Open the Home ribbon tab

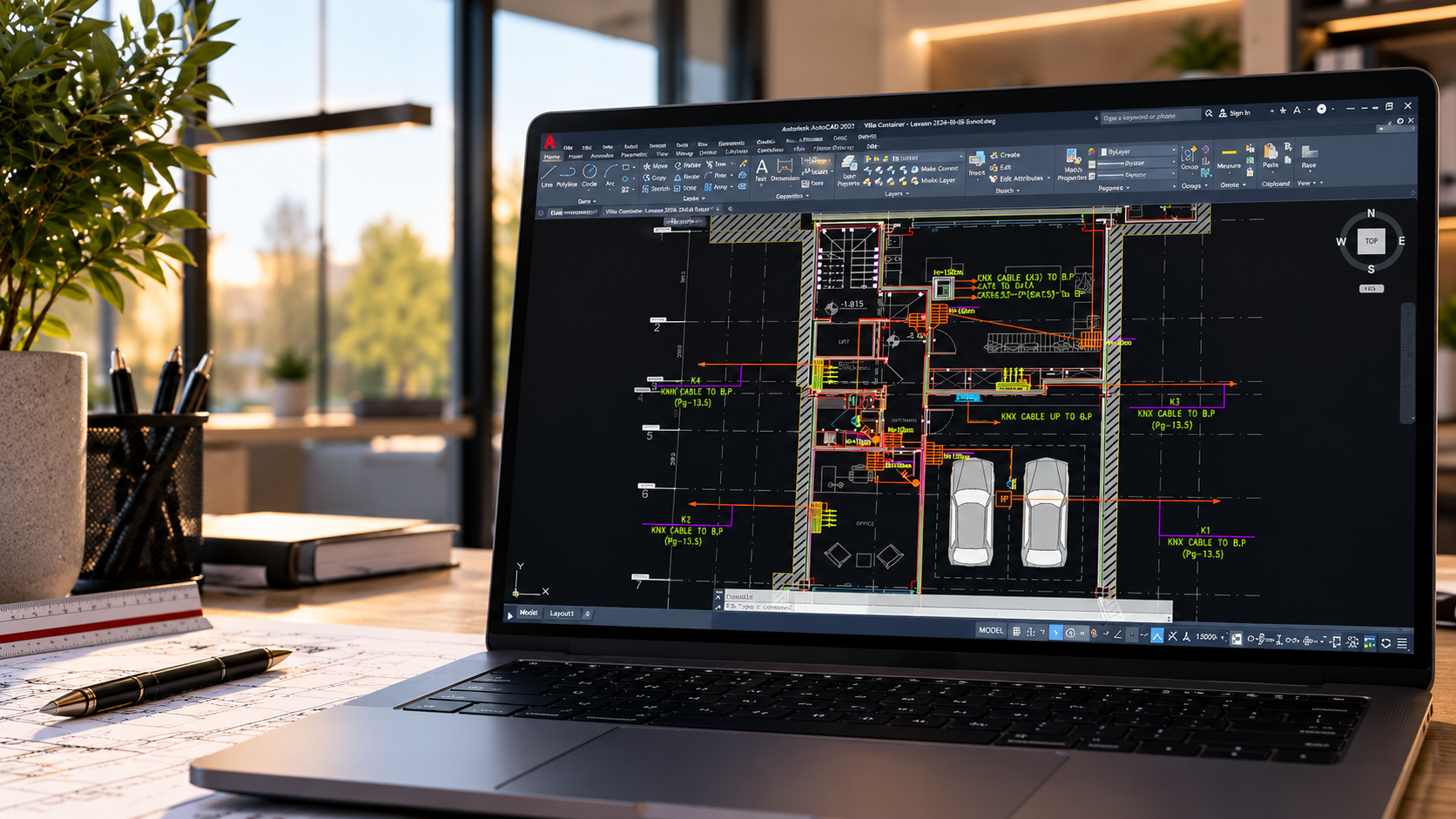552,157
